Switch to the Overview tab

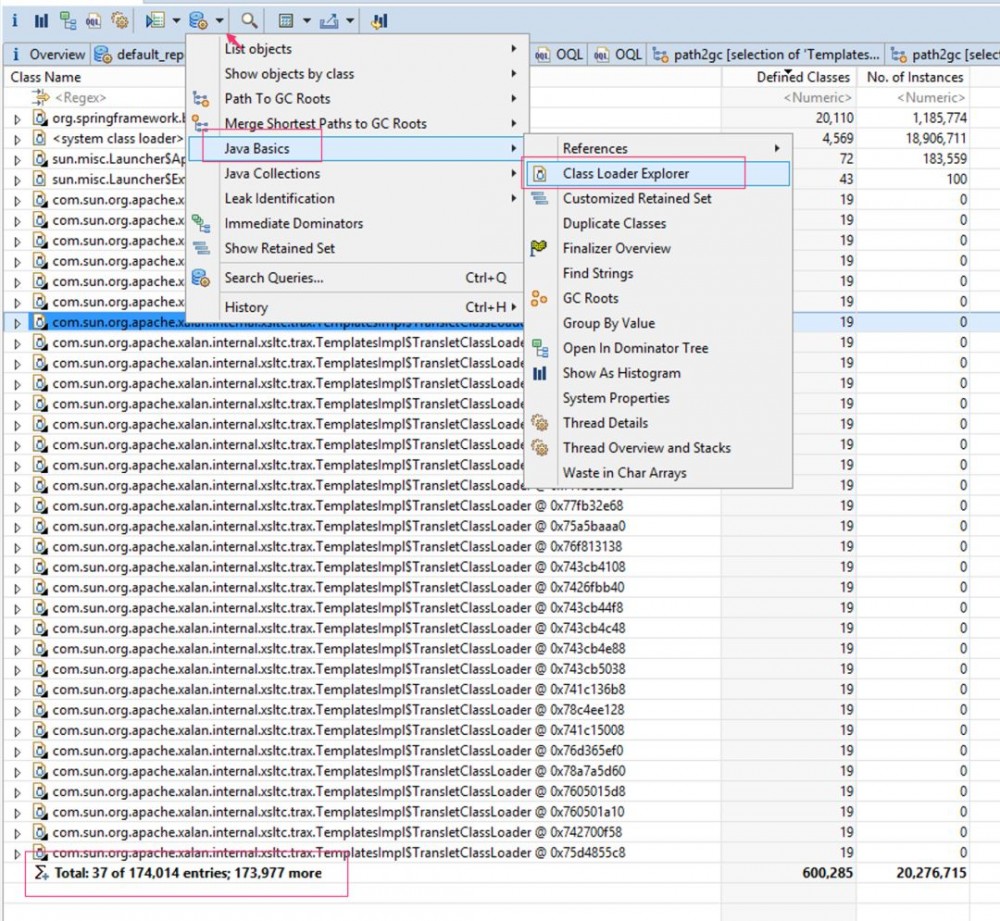(48, 54)
